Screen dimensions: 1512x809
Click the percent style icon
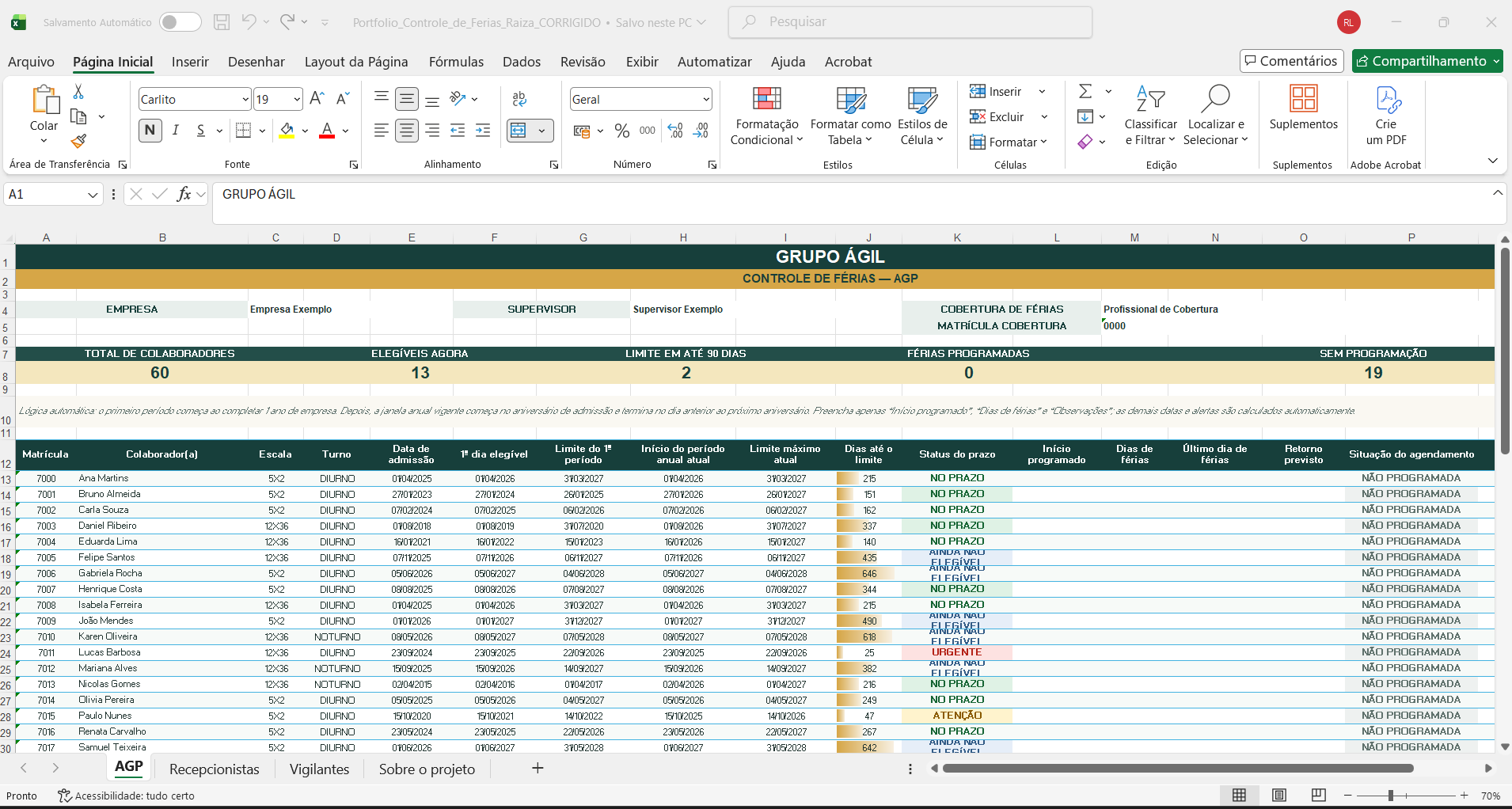tap(622, 131)
